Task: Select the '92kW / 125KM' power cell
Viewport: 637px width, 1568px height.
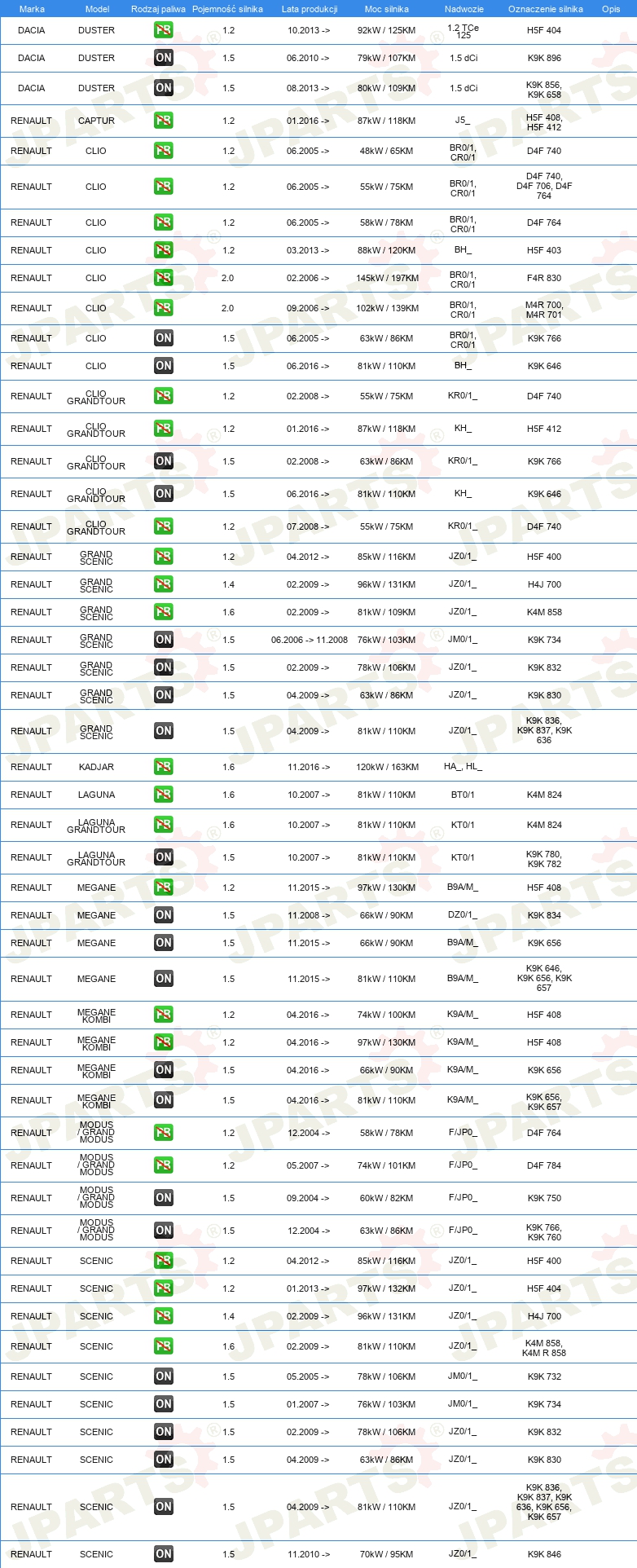Action: (x=386, y=30)
